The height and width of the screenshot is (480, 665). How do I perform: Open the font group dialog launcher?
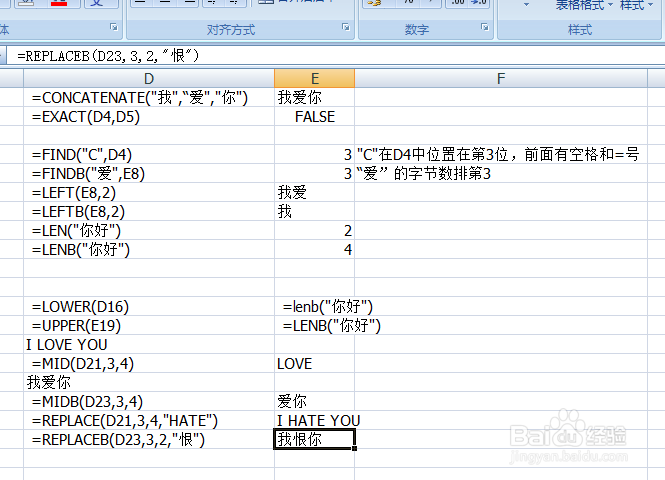click(113, 27)
